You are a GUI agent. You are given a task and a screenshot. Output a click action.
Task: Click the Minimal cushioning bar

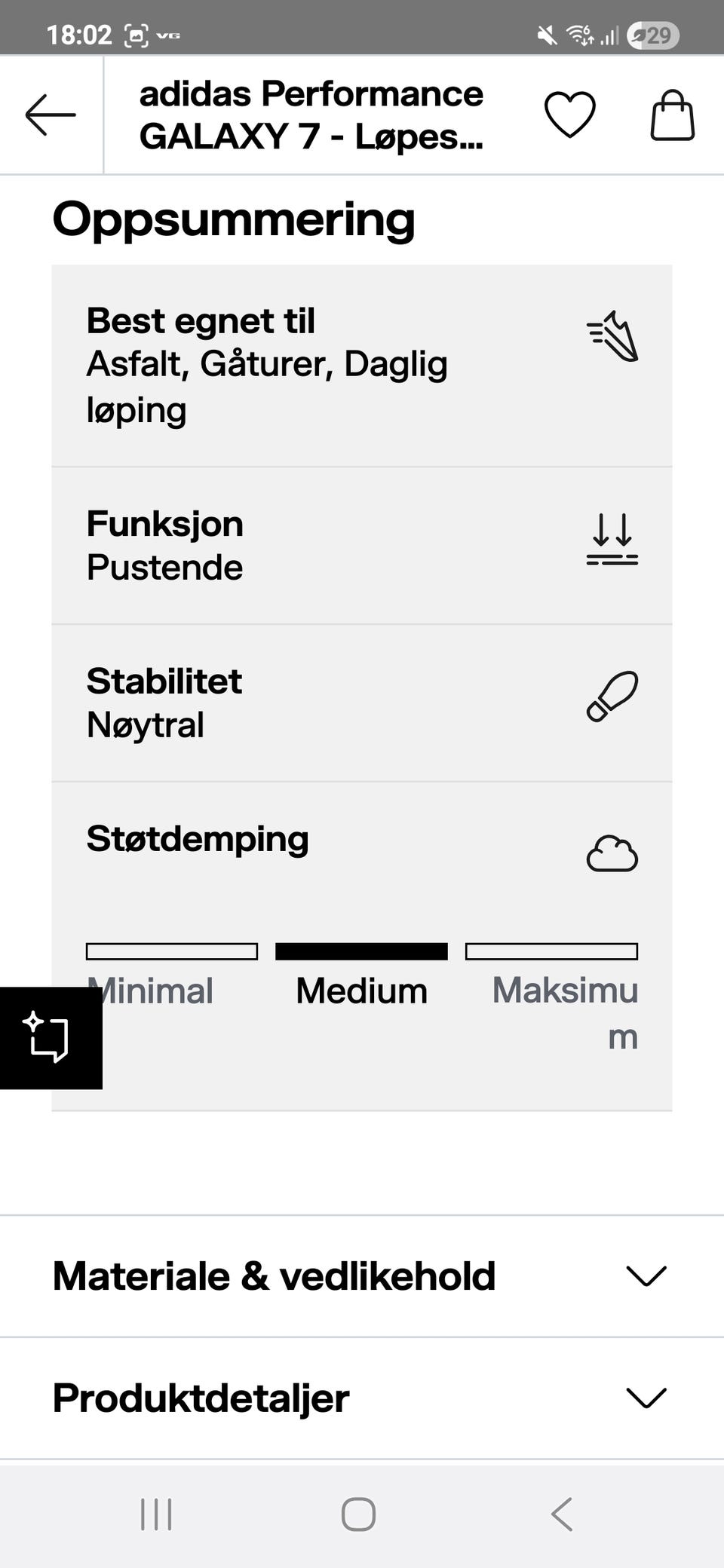[x=172, y=951]
